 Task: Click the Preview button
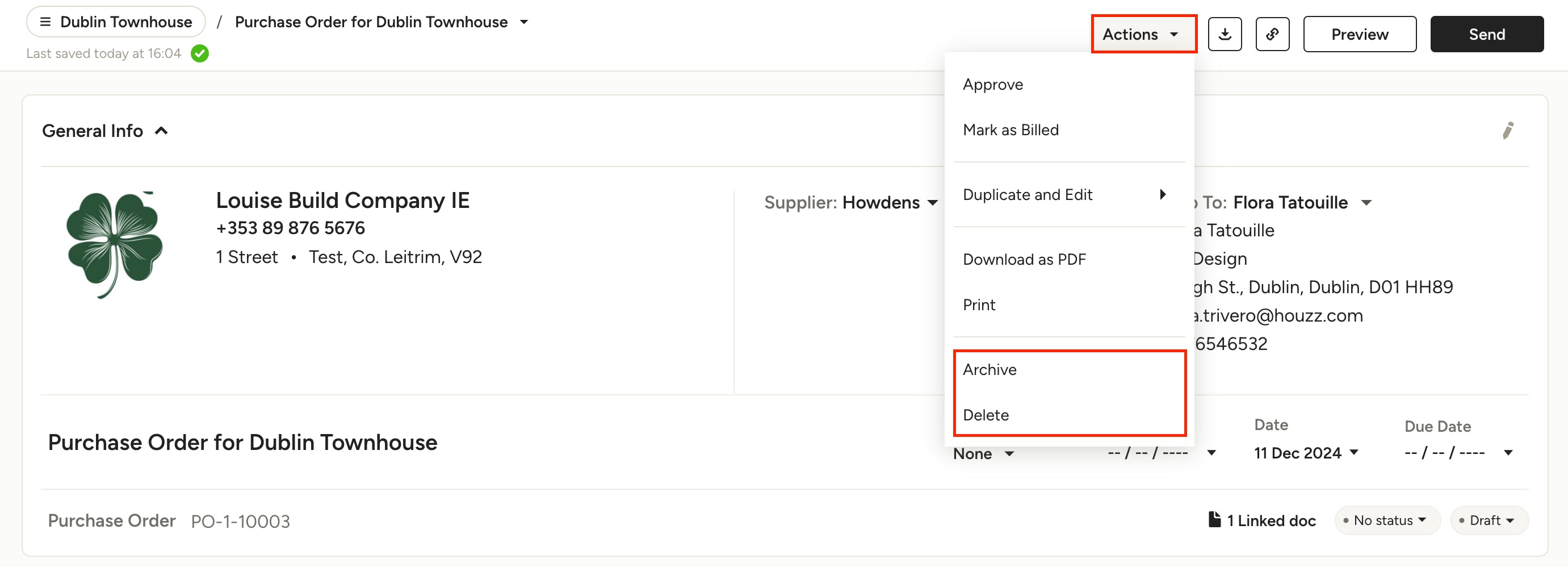tap(1359, 34)
